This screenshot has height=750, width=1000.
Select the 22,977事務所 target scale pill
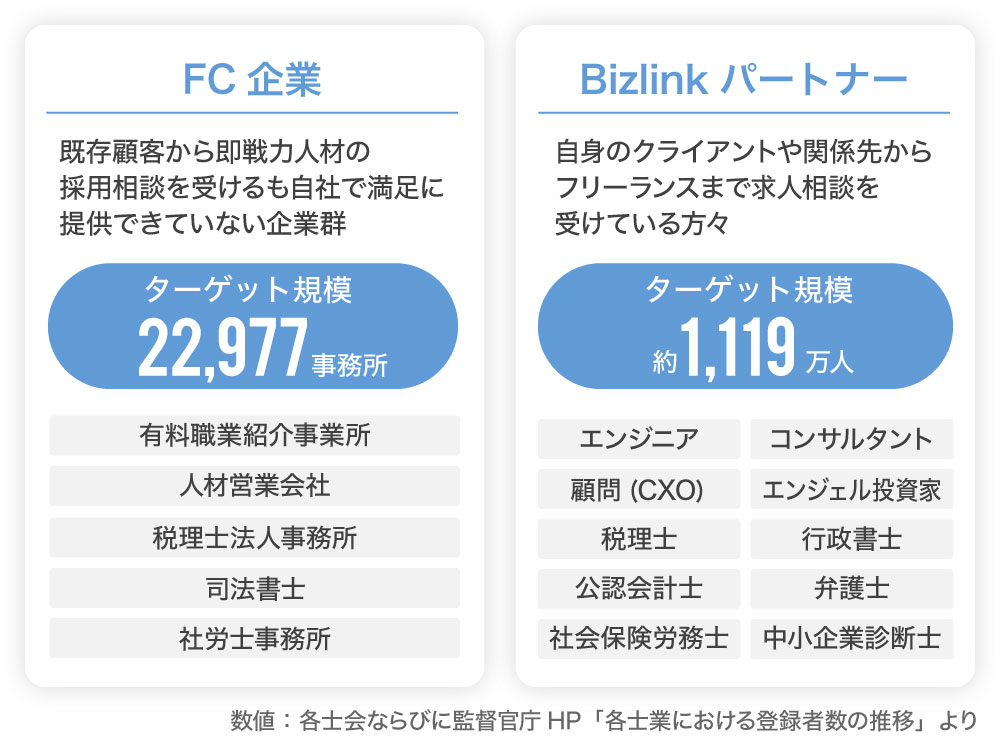point(253,326)
